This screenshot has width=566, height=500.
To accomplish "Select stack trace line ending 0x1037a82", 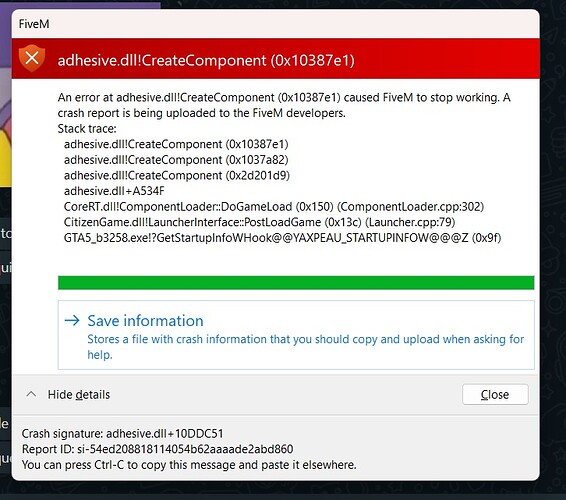I will (x=176, y=160).
